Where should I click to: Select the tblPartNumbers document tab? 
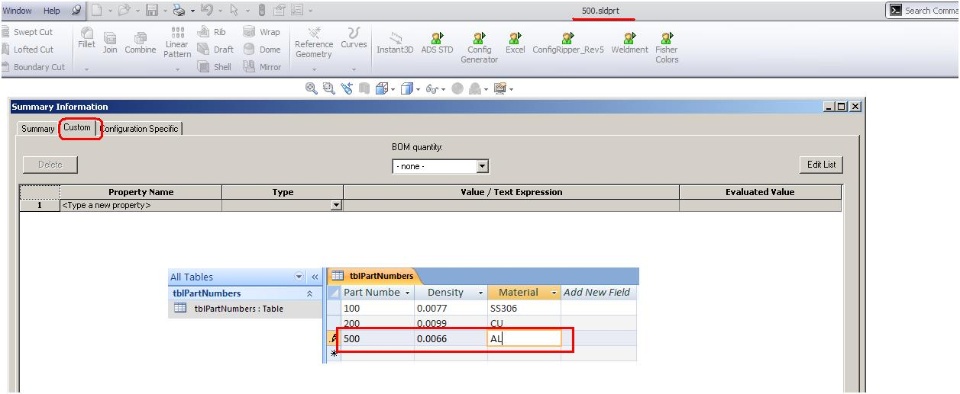click(374, 276)
